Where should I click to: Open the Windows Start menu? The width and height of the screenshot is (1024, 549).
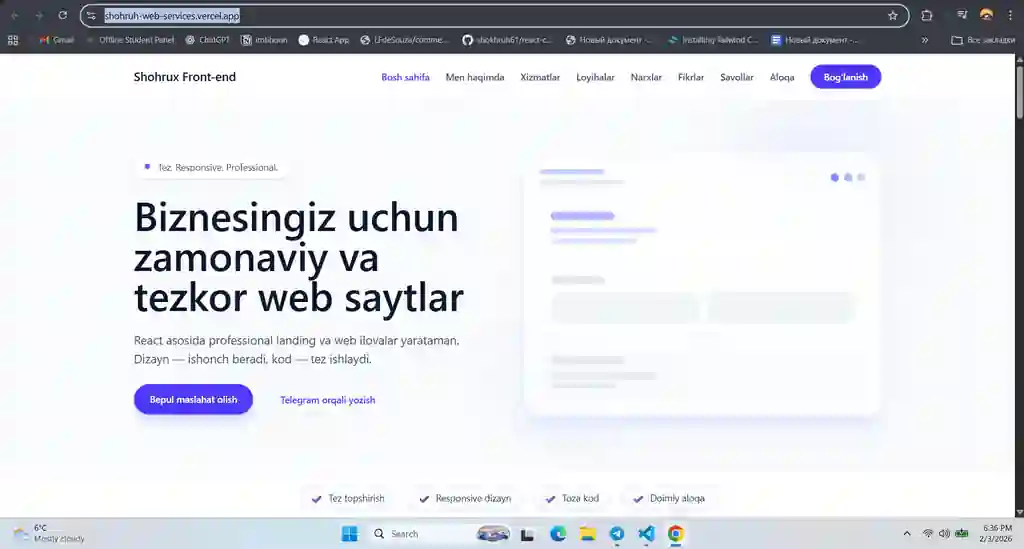click(350, 534)
